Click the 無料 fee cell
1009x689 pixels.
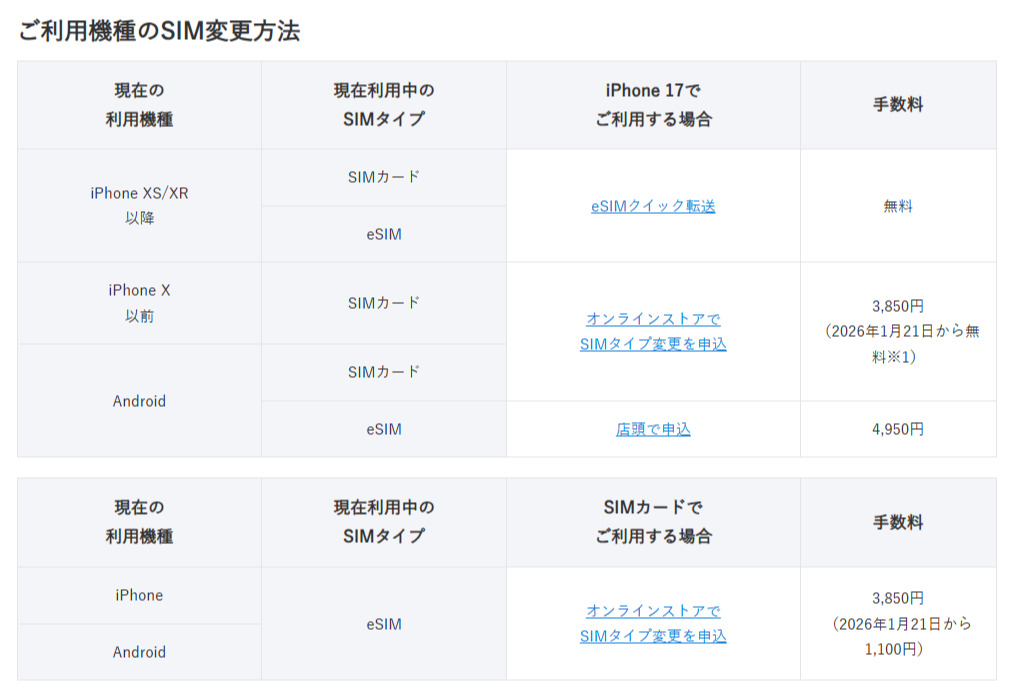point(898,206)
